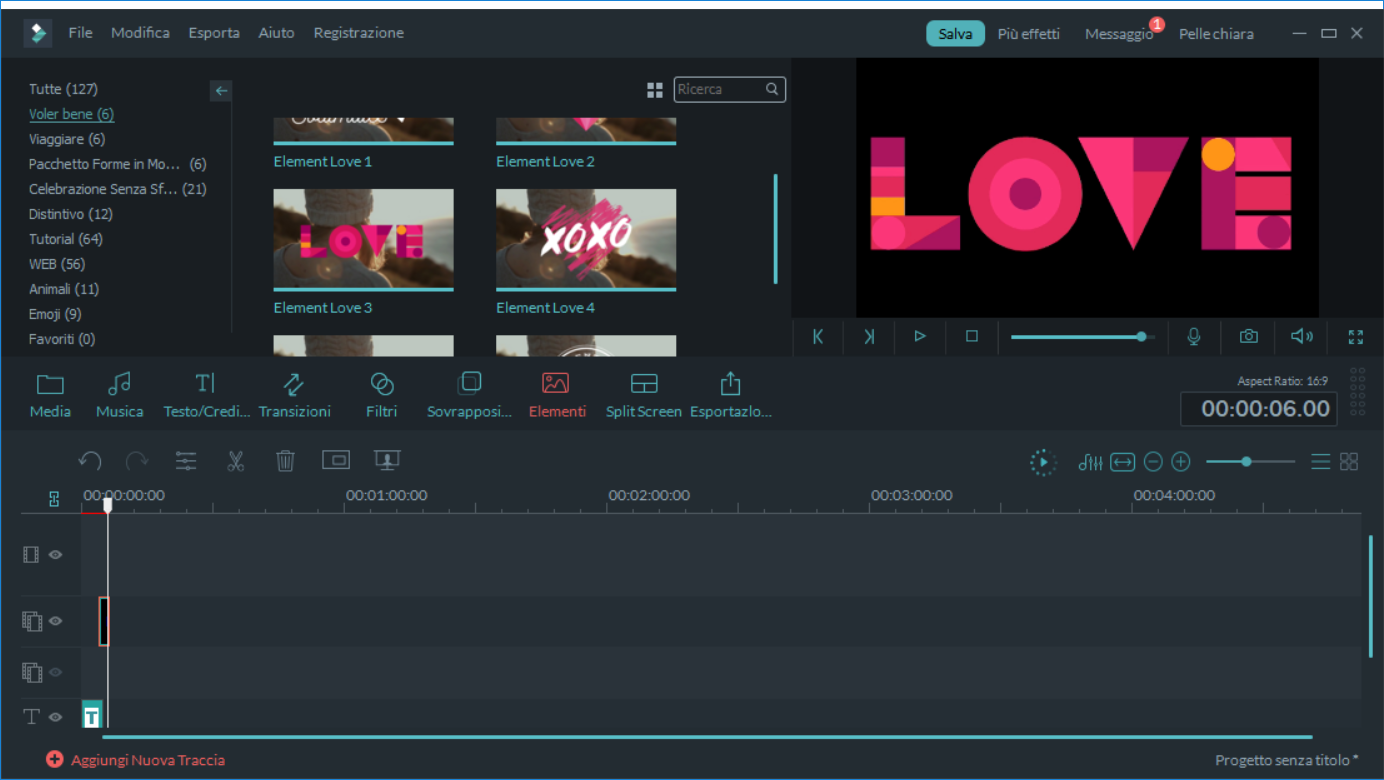Cut the clip with the scissors tool

pos(236,461)
